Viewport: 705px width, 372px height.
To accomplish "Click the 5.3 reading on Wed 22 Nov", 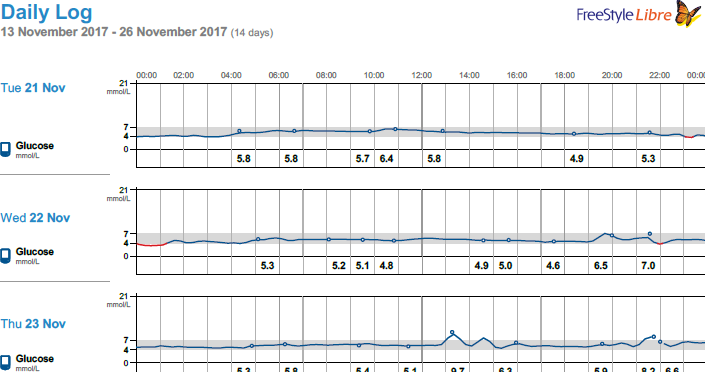I will tap(267, 266).
